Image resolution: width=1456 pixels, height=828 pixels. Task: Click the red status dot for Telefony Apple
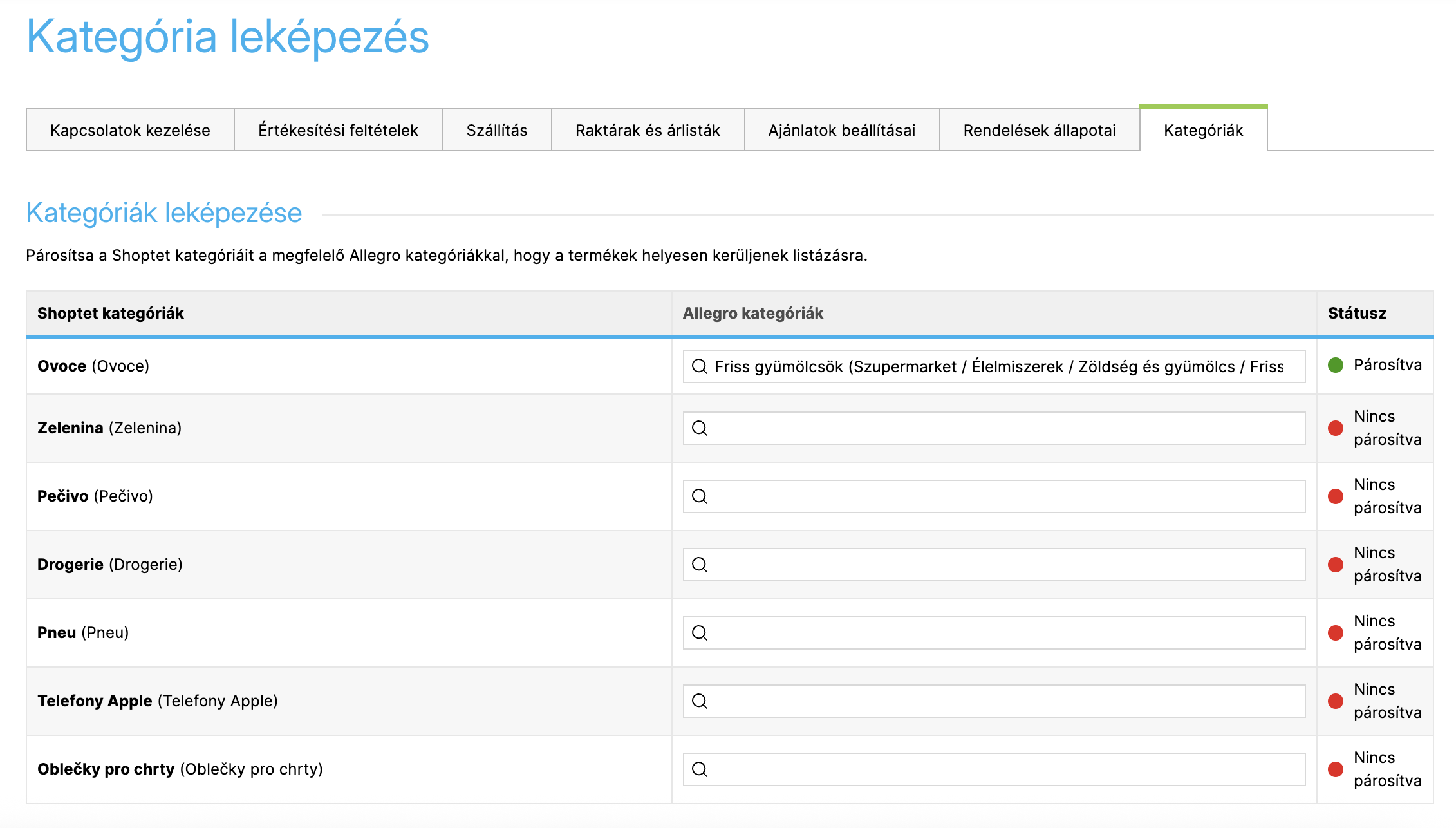pos(1336,701)
